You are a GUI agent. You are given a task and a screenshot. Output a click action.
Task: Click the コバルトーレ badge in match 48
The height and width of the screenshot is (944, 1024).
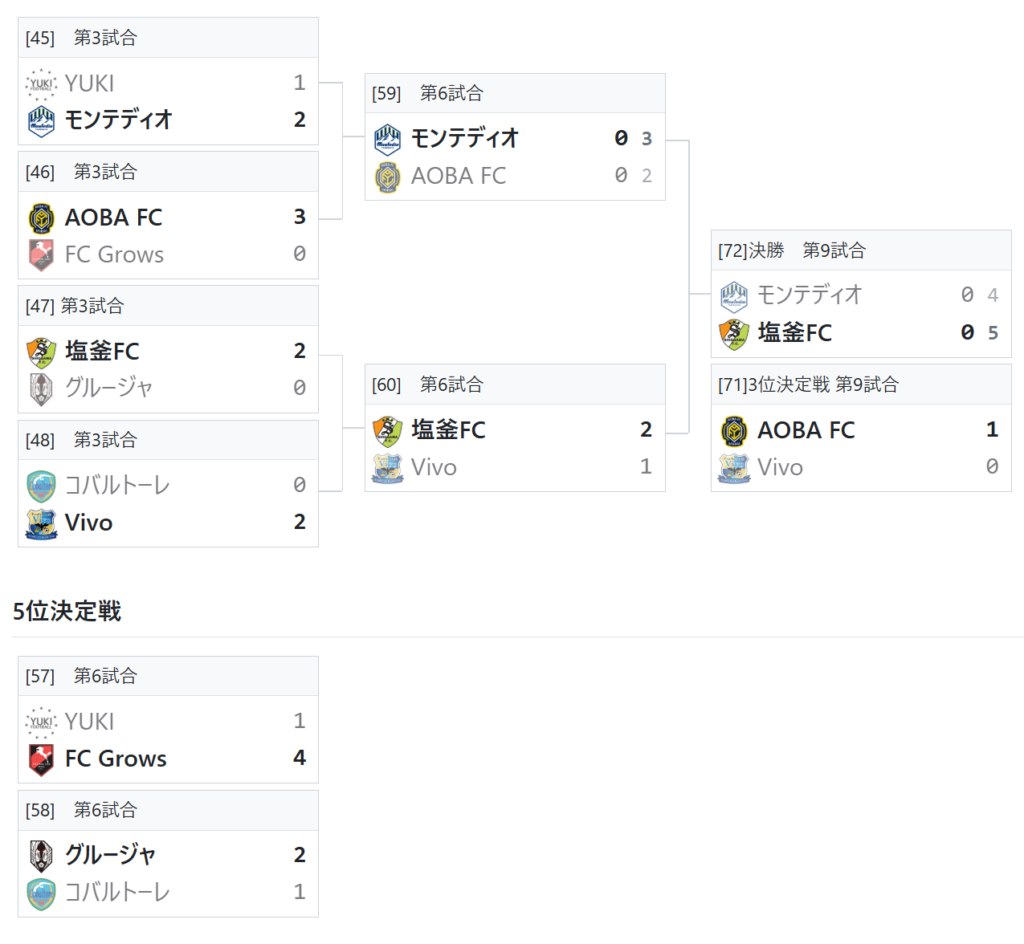41,485
